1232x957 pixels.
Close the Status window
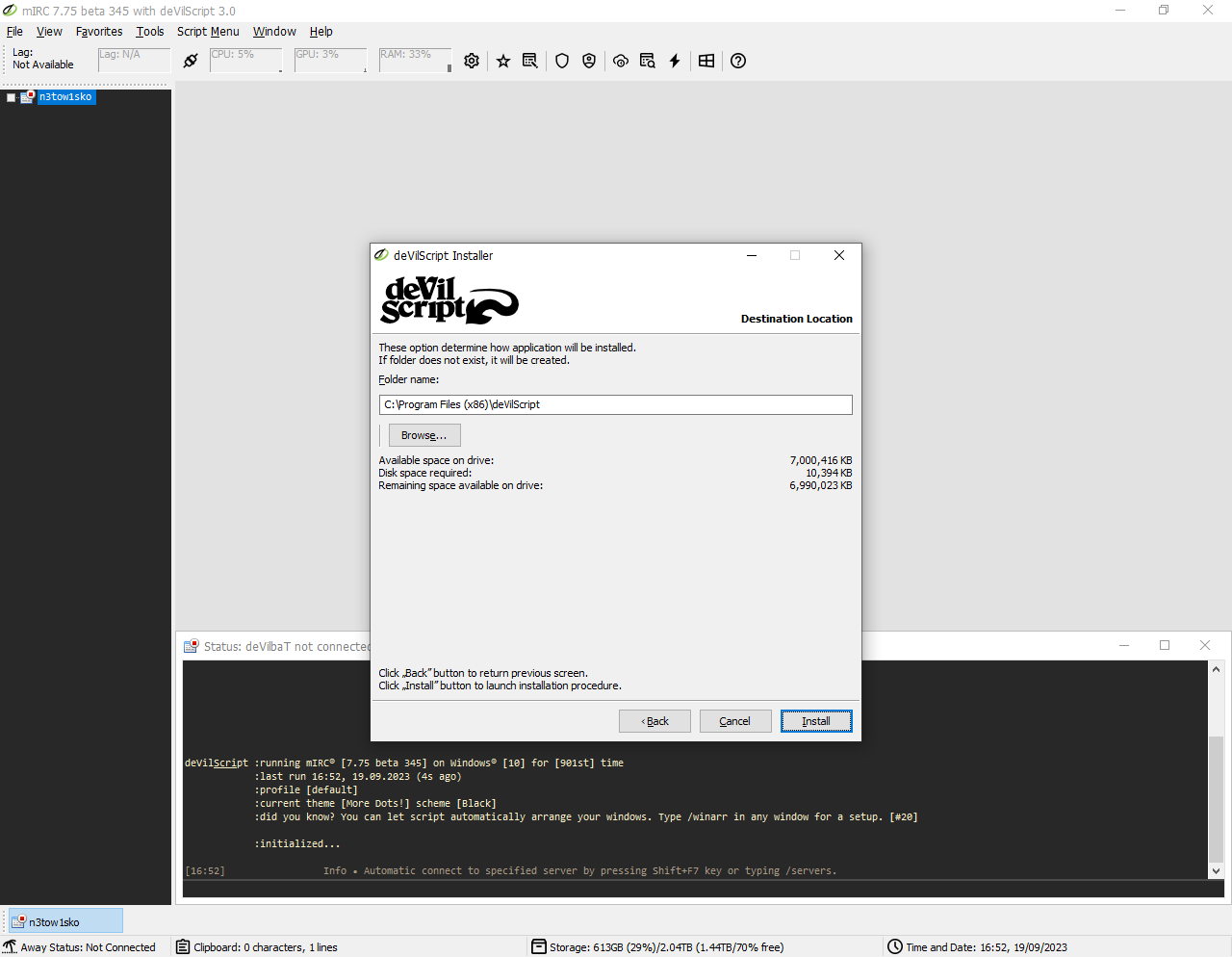tap(1205, 645)
